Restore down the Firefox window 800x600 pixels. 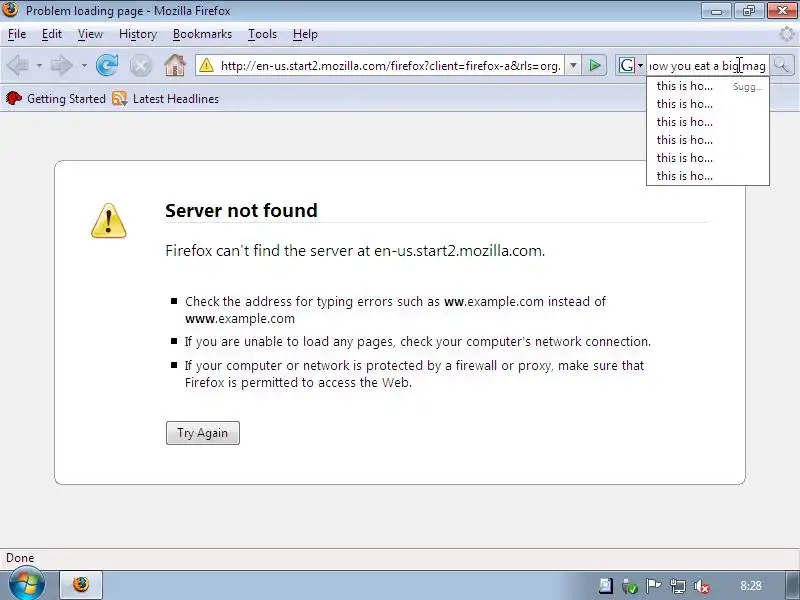click(748, 10)
